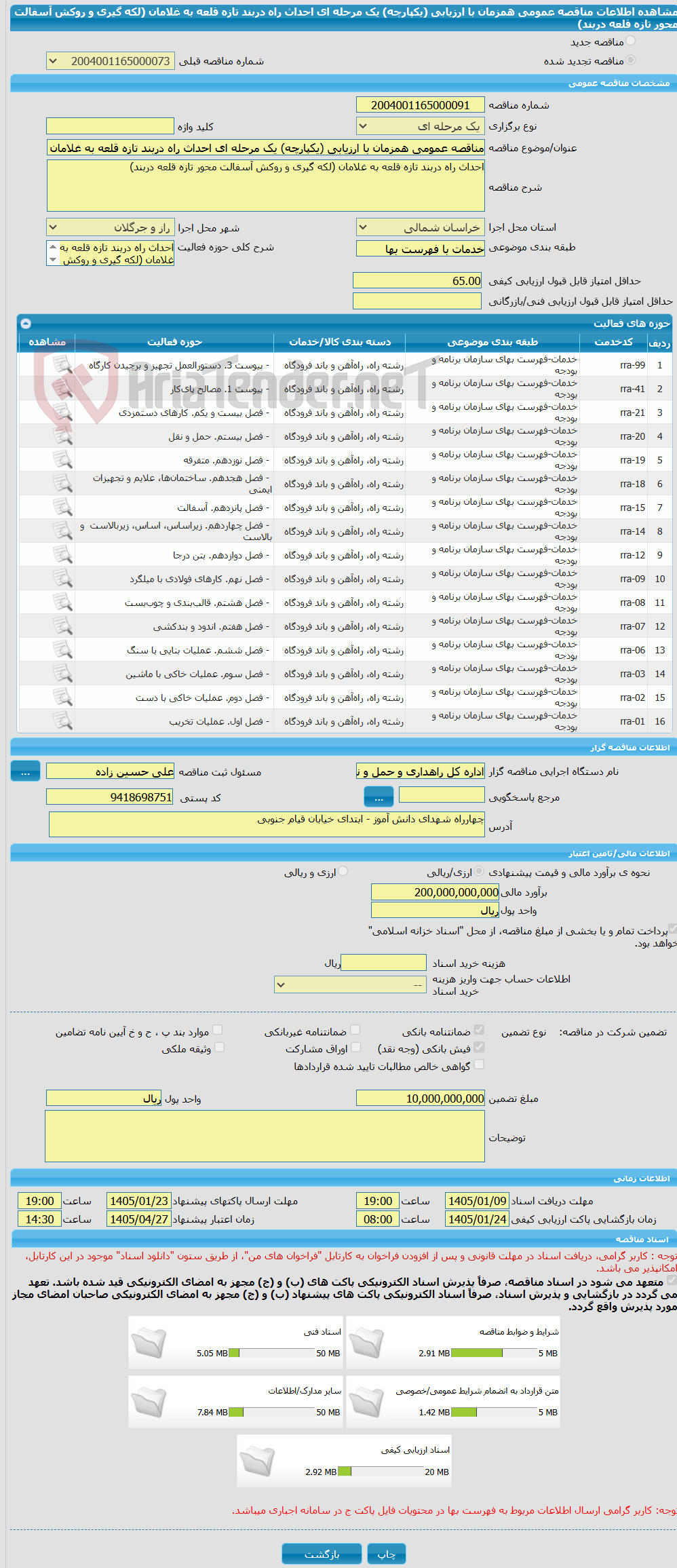Click the مبلغ تضمین amount field
Image resolution: width=677 pixels, height=1568 pixels.
pos(421,1098)
